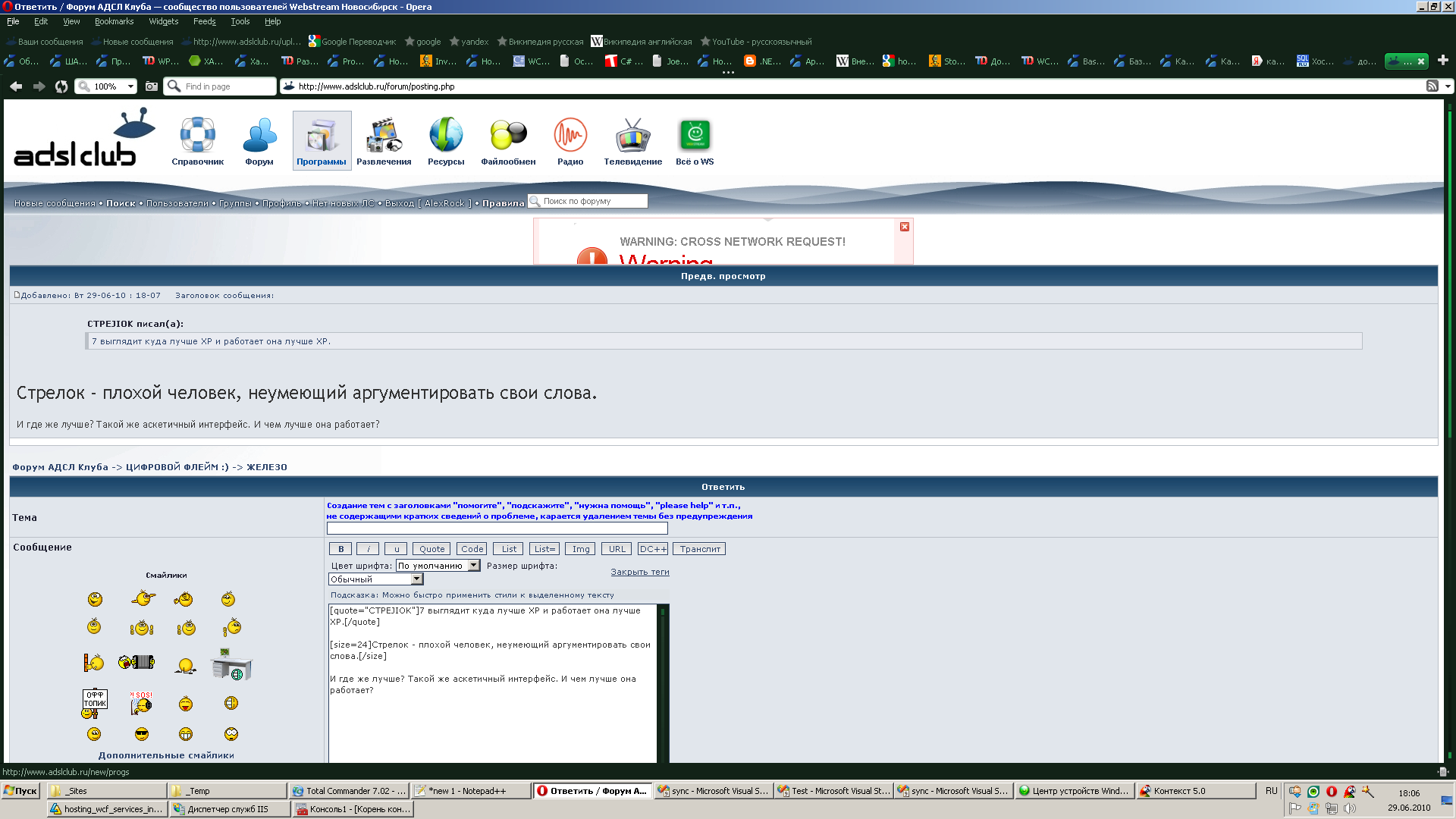Open Википедия русская bookmark

[539, 42]
